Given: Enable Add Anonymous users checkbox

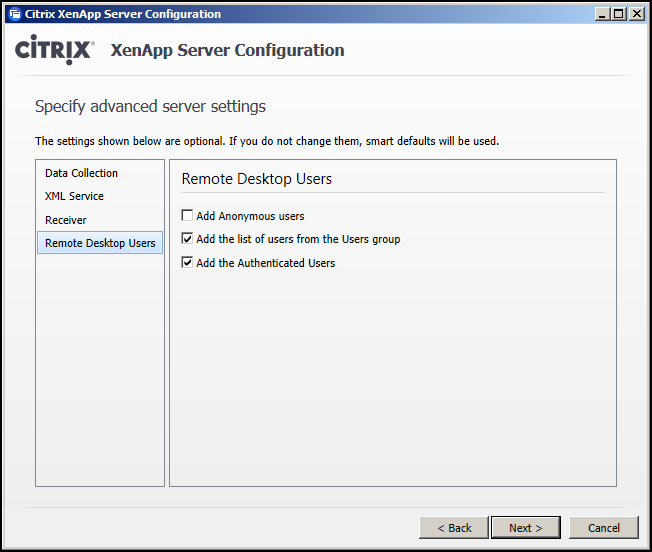Looking at the screenshot, I should click(188, 216).
